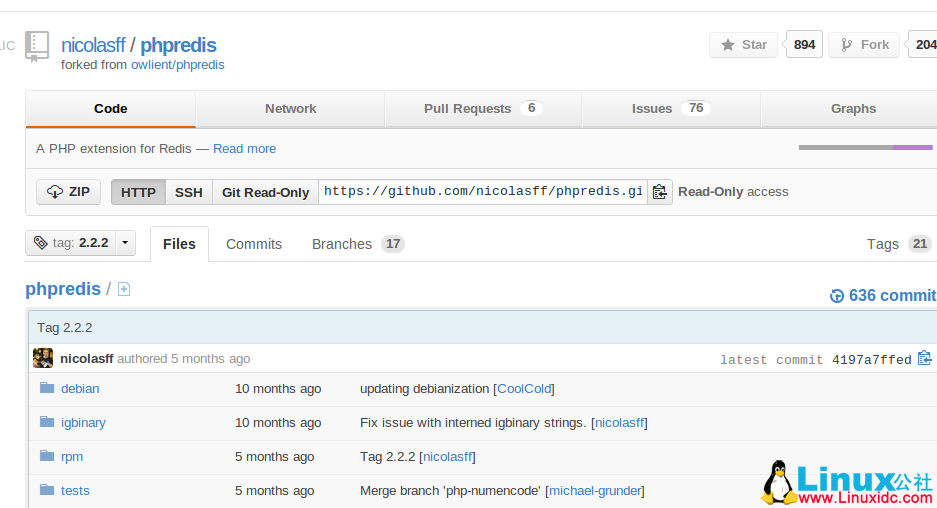This screenshot has height=508, width=937.
Task: Copy clone URL with clipboard icon
Action: (x=659, y=192)
